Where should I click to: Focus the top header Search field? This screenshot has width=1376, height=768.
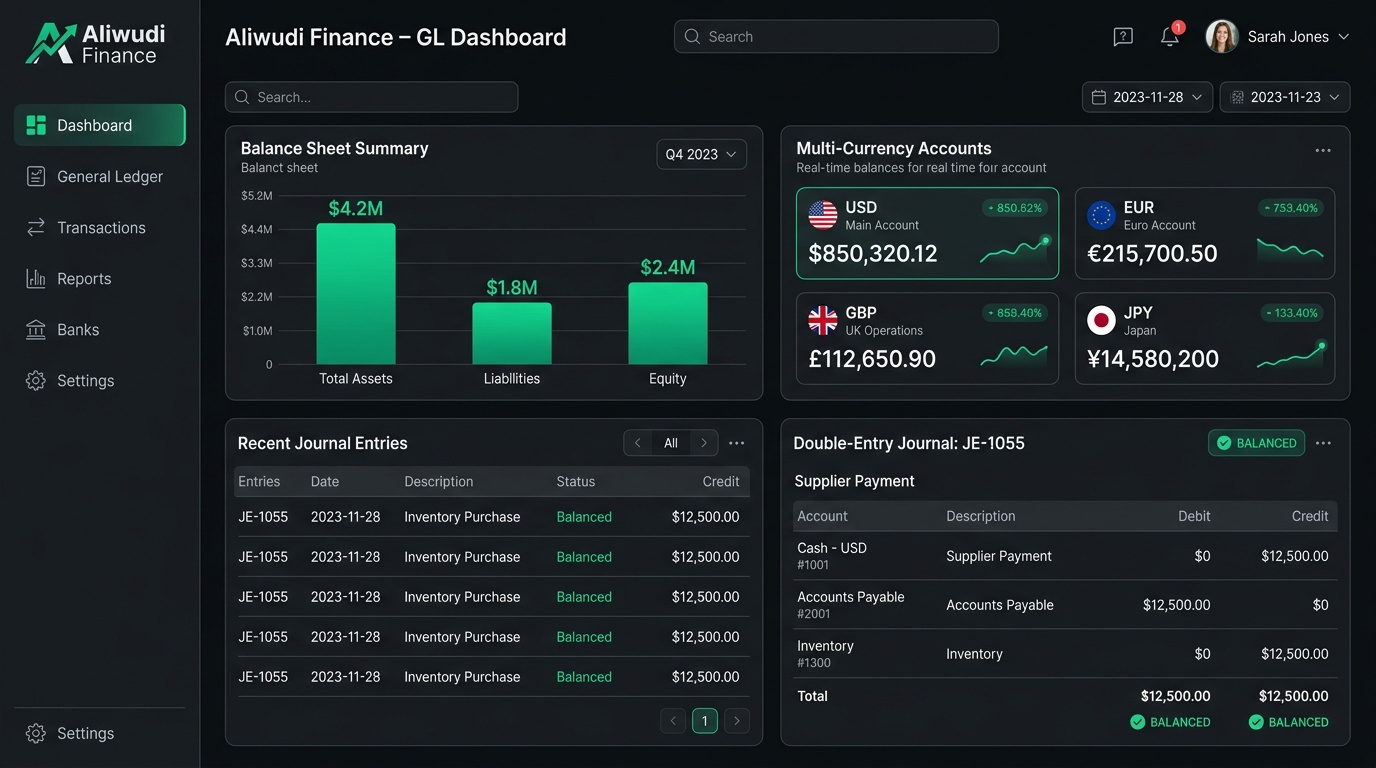point(836,36)
